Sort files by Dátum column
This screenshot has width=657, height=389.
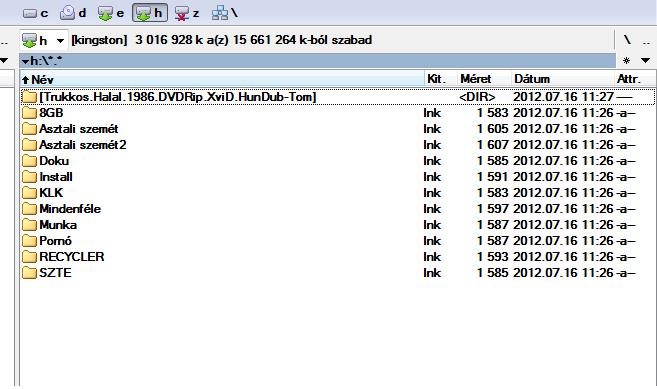click(x=563, y=79)
